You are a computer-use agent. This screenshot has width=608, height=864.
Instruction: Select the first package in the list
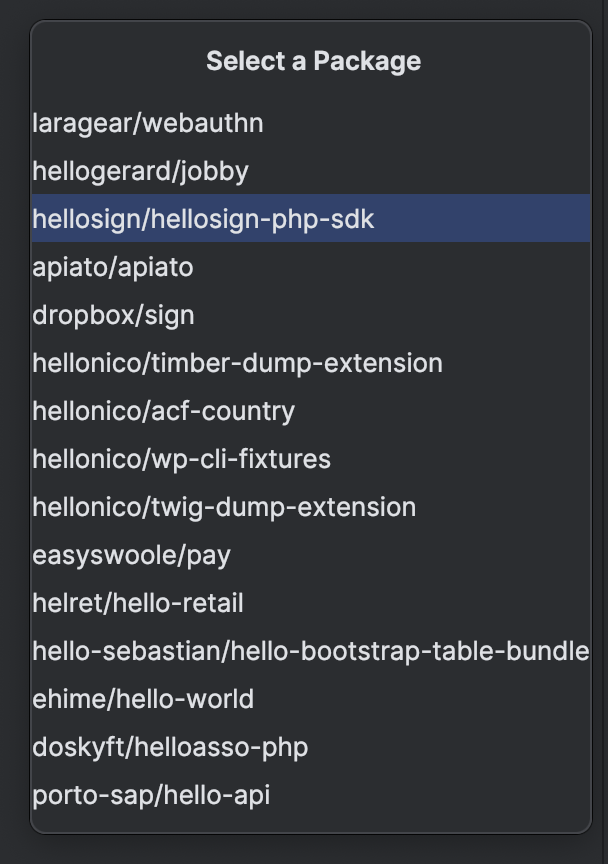pos(148,123)
